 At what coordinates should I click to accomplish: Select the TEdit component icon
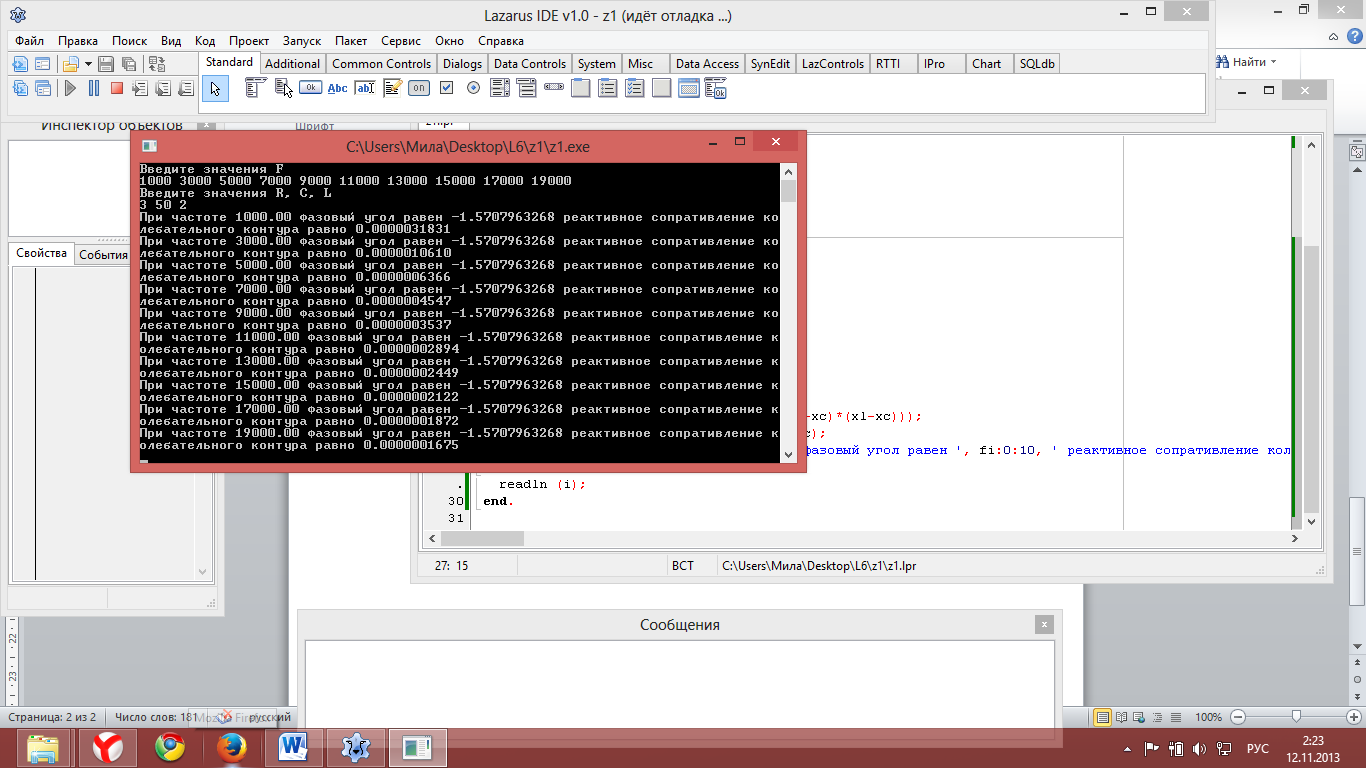tap(365, 88)
